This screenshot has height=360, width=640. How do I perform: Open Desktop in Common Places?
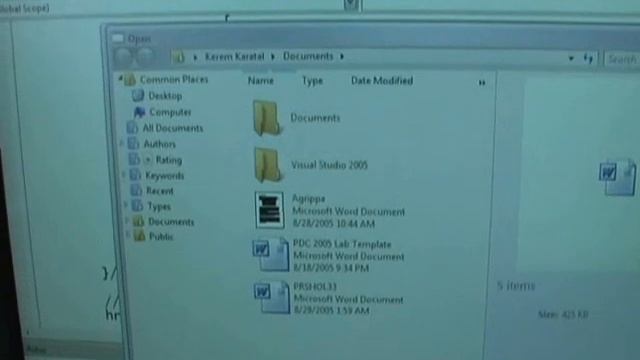[165, 96]
